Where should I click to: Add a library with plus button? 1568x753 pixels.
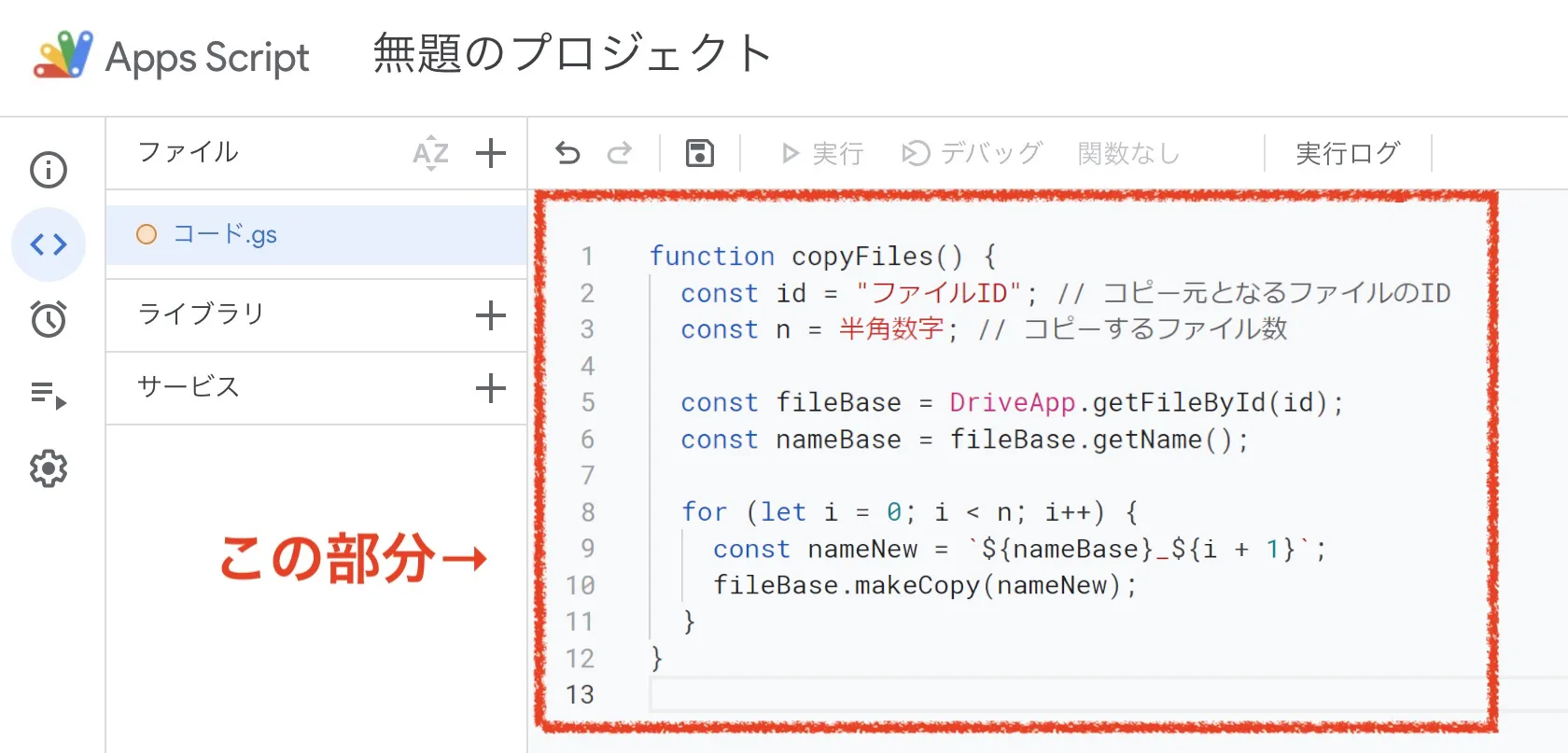point(491,315)
